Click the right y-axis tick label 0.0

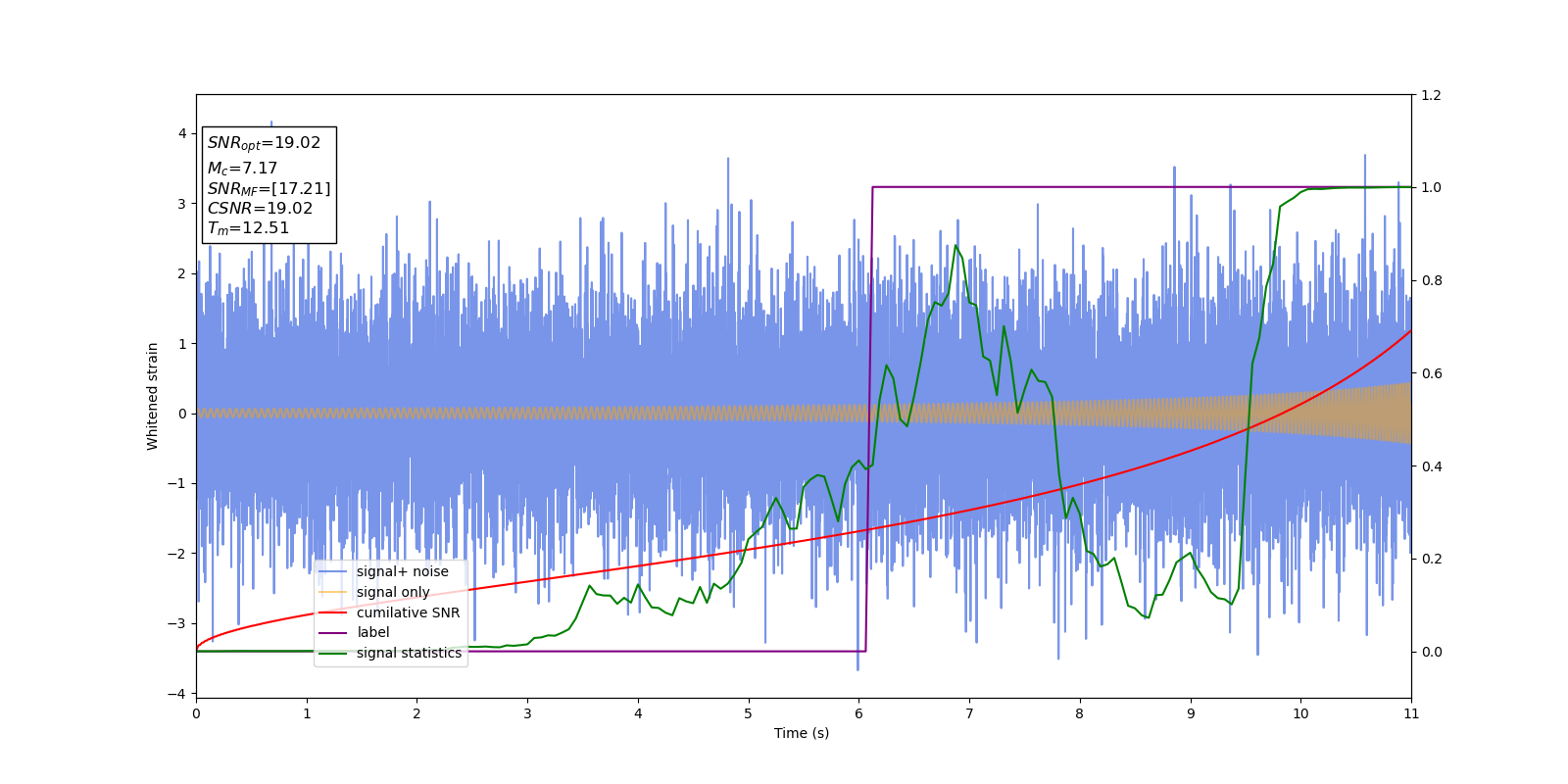click(1431, 652)
